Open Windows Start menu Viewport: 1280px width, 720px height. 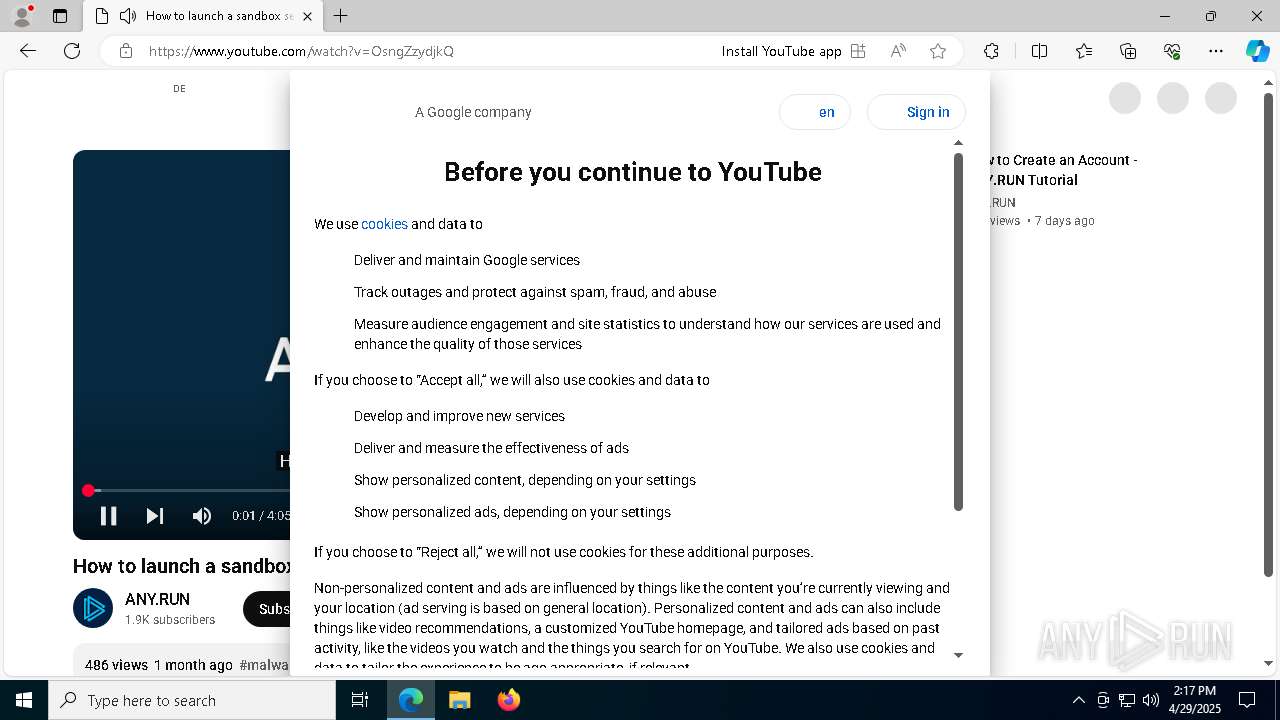point(24,700)
